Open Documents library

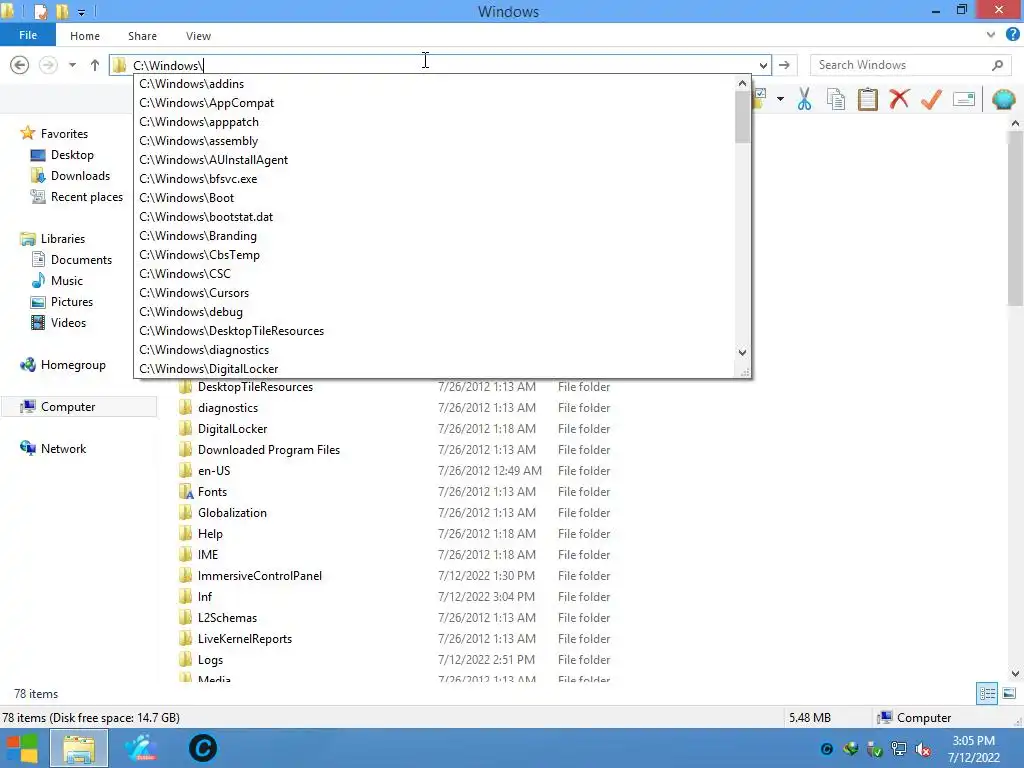click(81, 259)
